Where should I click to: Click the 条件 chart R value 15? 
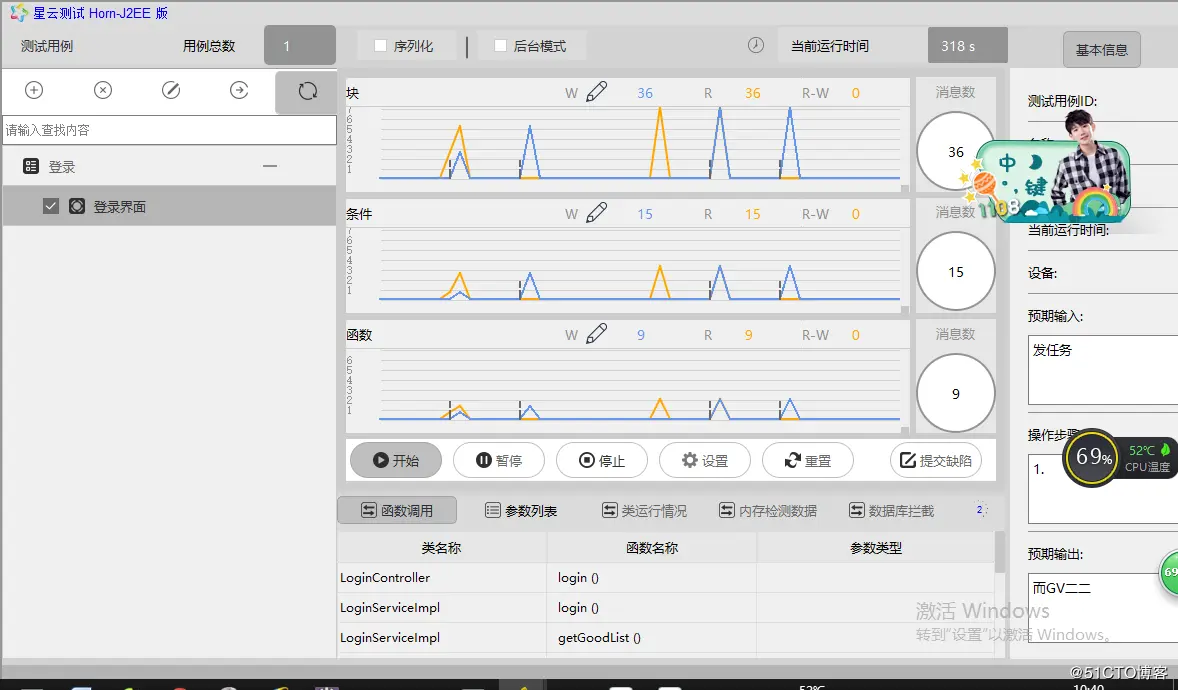[752, 214]
